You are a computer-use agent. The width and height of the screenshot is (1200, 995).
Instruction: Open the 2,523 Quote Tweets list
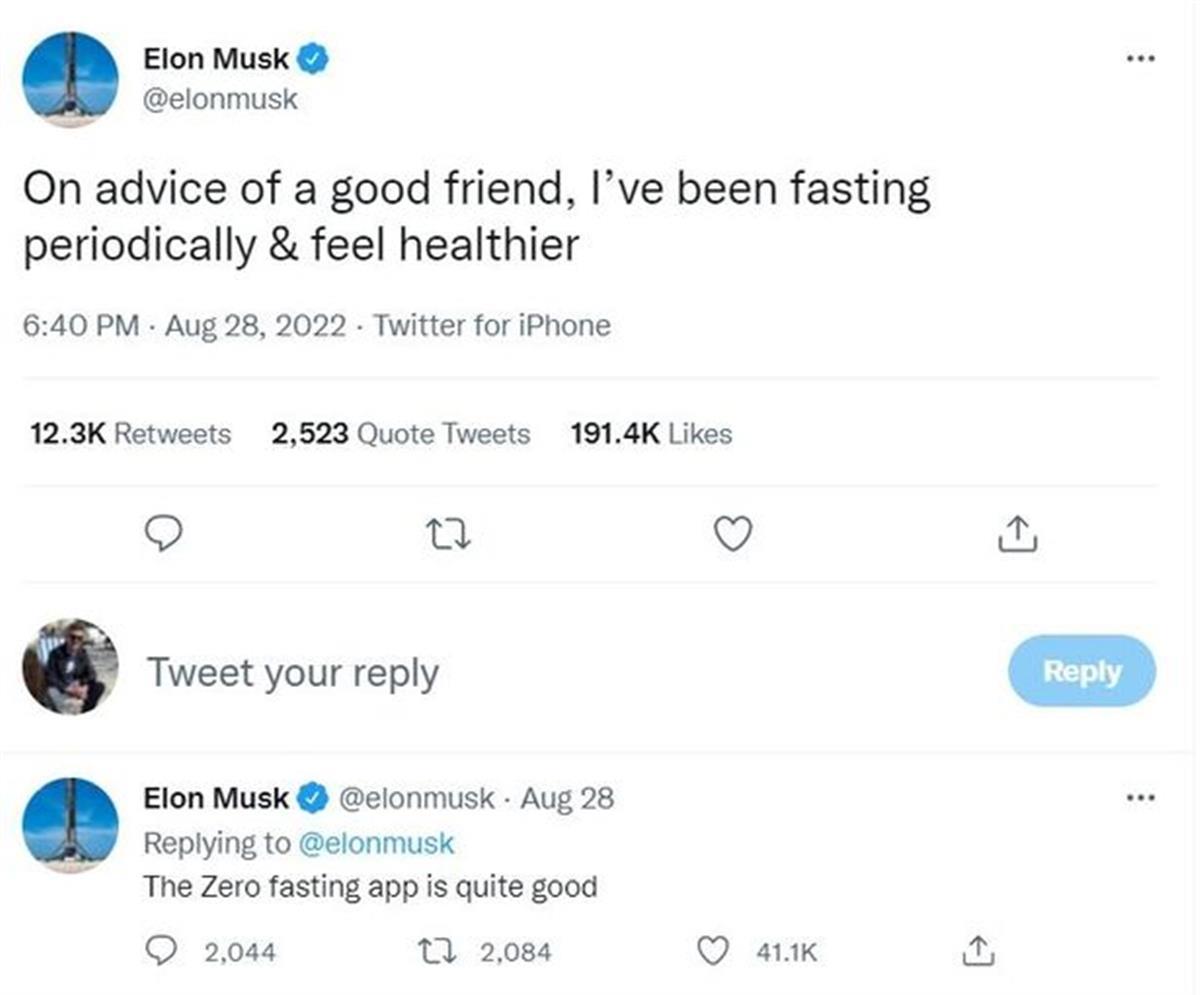coord(400,434)
